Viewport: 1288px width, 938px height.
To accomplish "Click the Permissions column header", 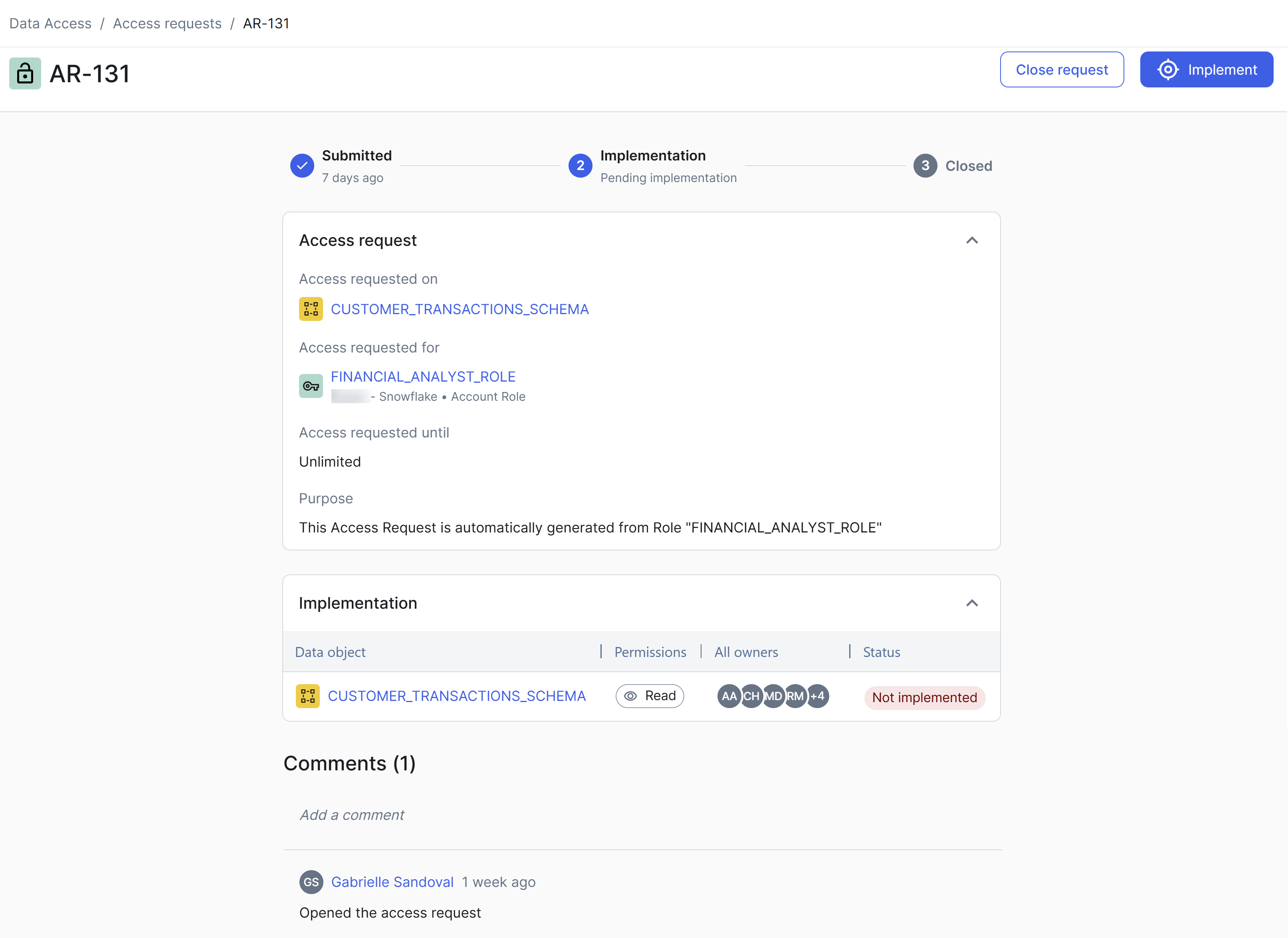I will coord(650,652).
